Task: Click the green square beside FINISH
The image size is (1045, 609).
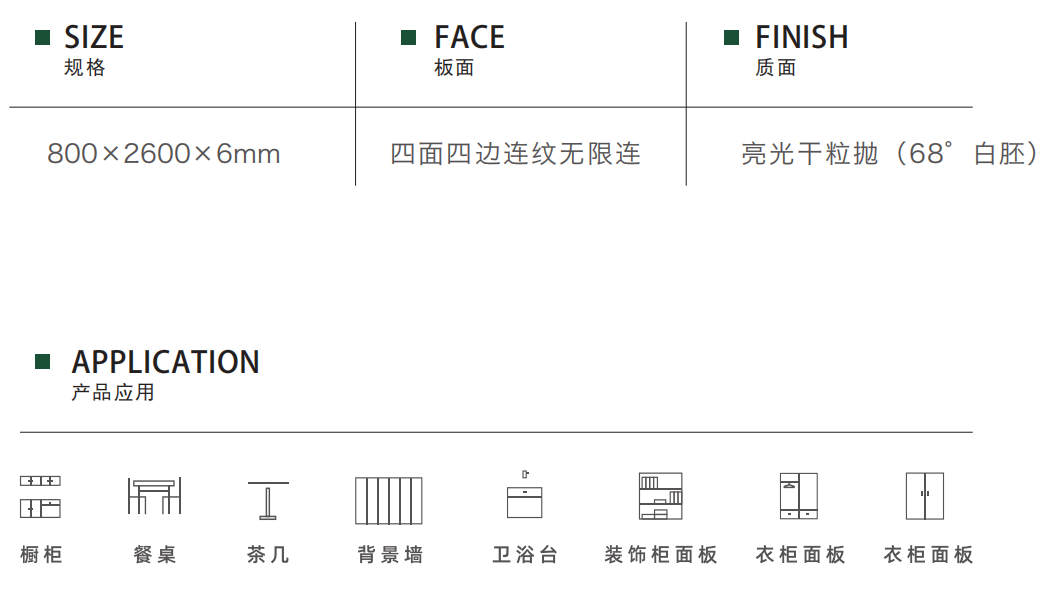Action: point(732,37)
